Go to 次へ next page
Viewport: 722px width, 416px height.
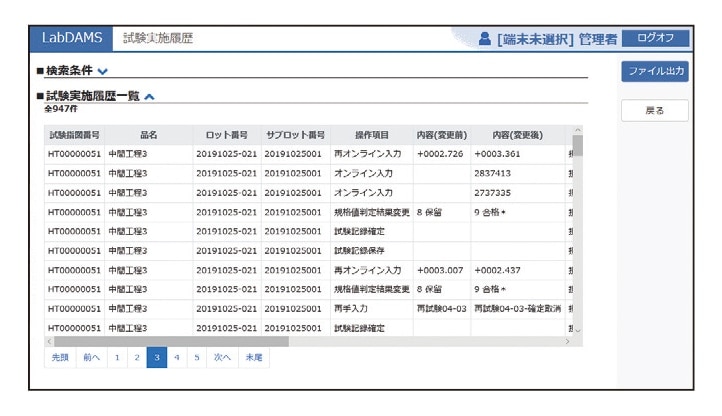point(222,357)
